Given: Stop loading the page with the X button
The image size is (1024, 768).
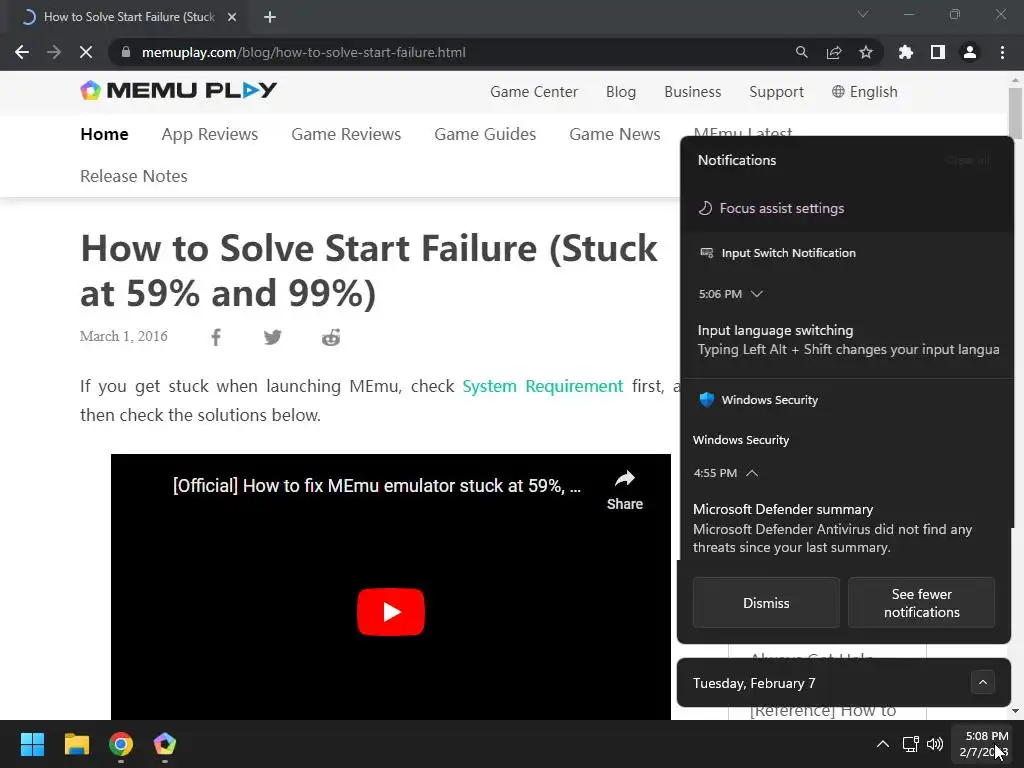Looking at the screenshot, I should [86, 52].
